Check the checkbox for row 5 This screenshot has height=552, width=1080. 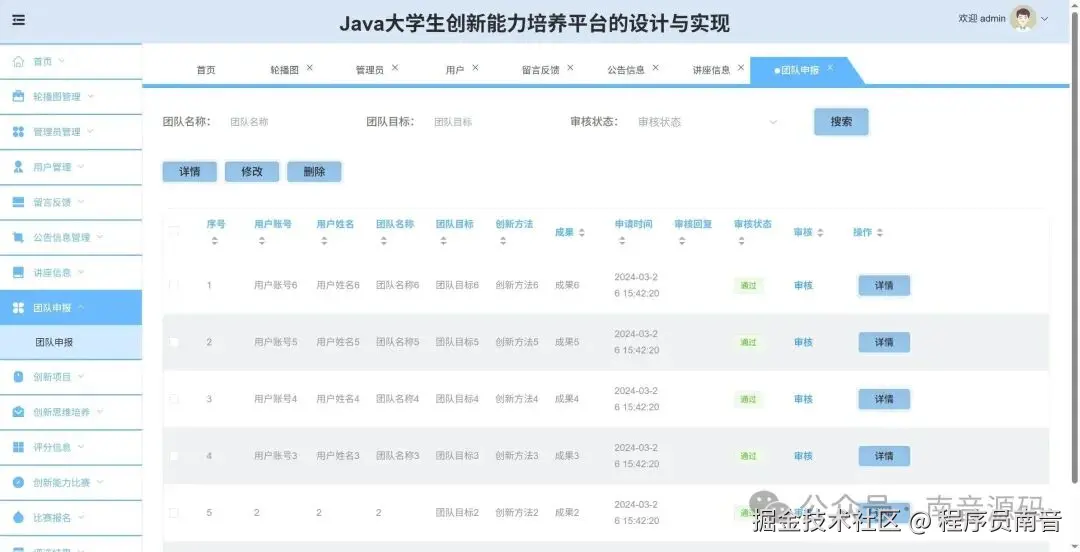click(174, 513)
